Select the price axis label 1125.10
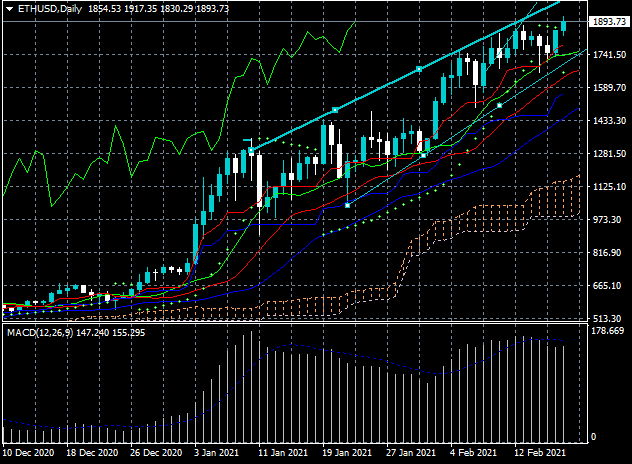Image resolution: width=632 pixels, height=464 pixels. coord(609,187)
